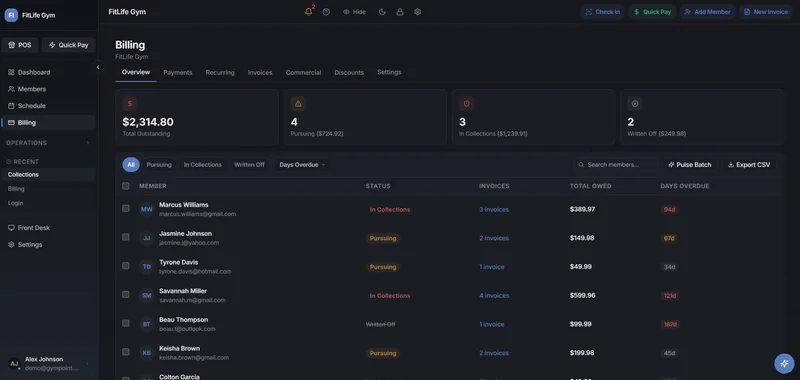The image size is (800, 380).
Task: Click the Pulse Batch button
Action: 690,165
